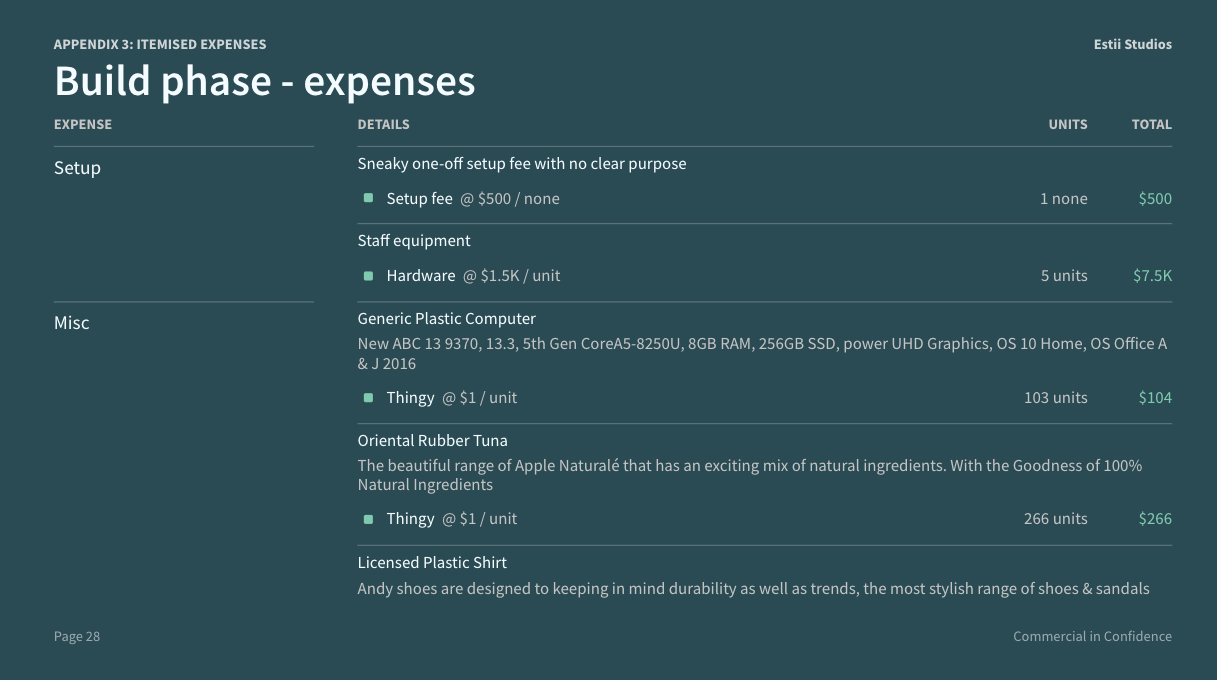Click the $500 total for Setup fee

(1155, 199)
